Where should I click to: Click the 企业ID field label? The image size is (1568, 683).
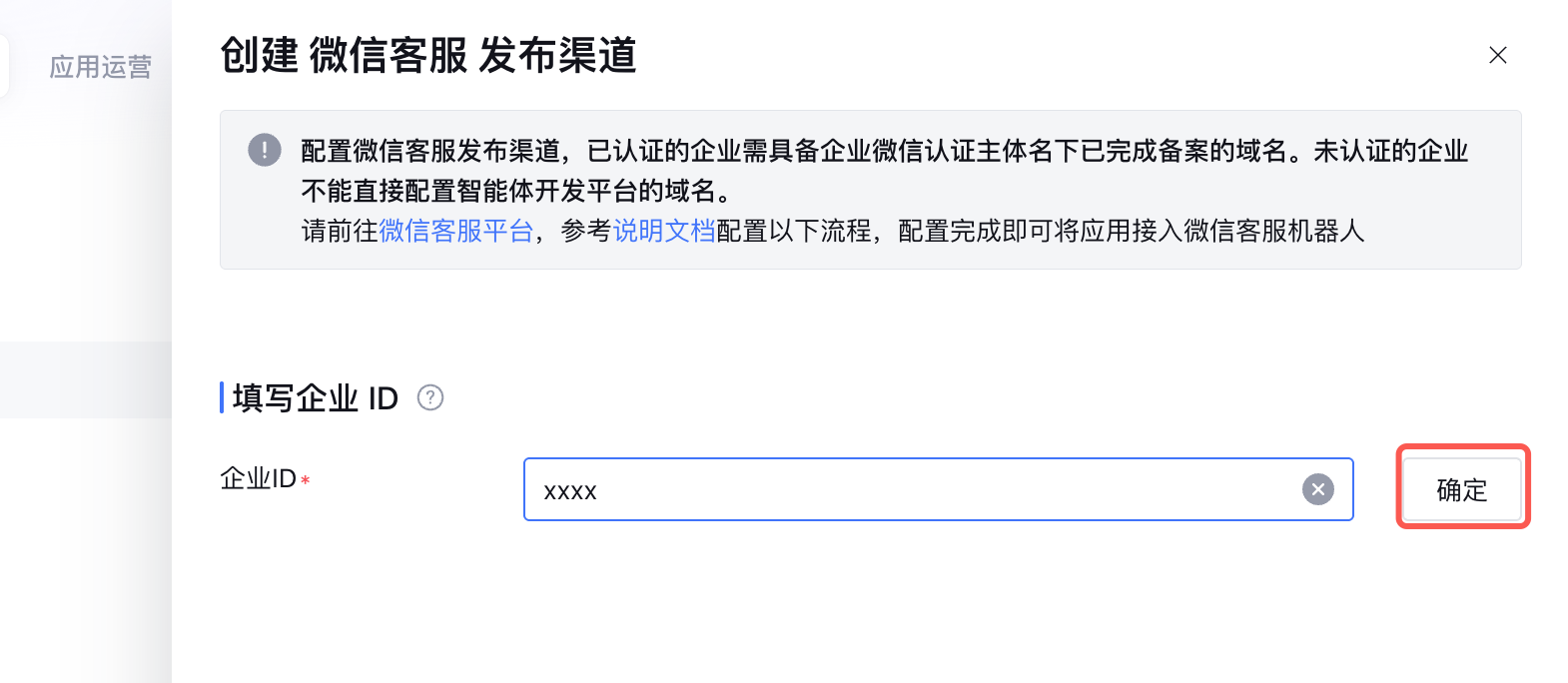(x=258, y=479)
